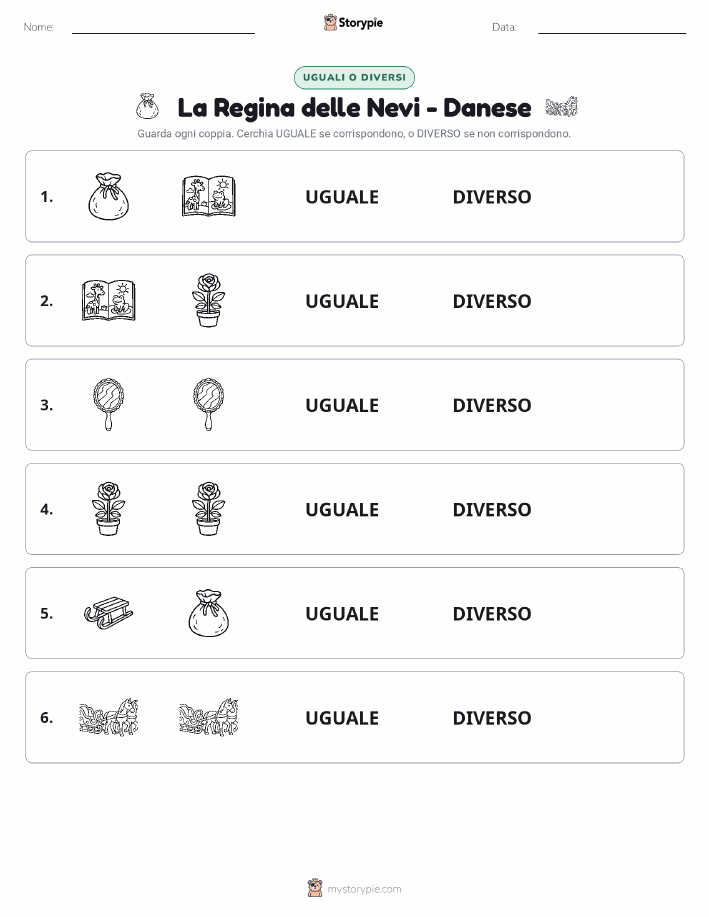The height and width of the screenshot is (917, 709).
Task: Click the UGUALI O DIVERSI badge
Action: point(354,77)
